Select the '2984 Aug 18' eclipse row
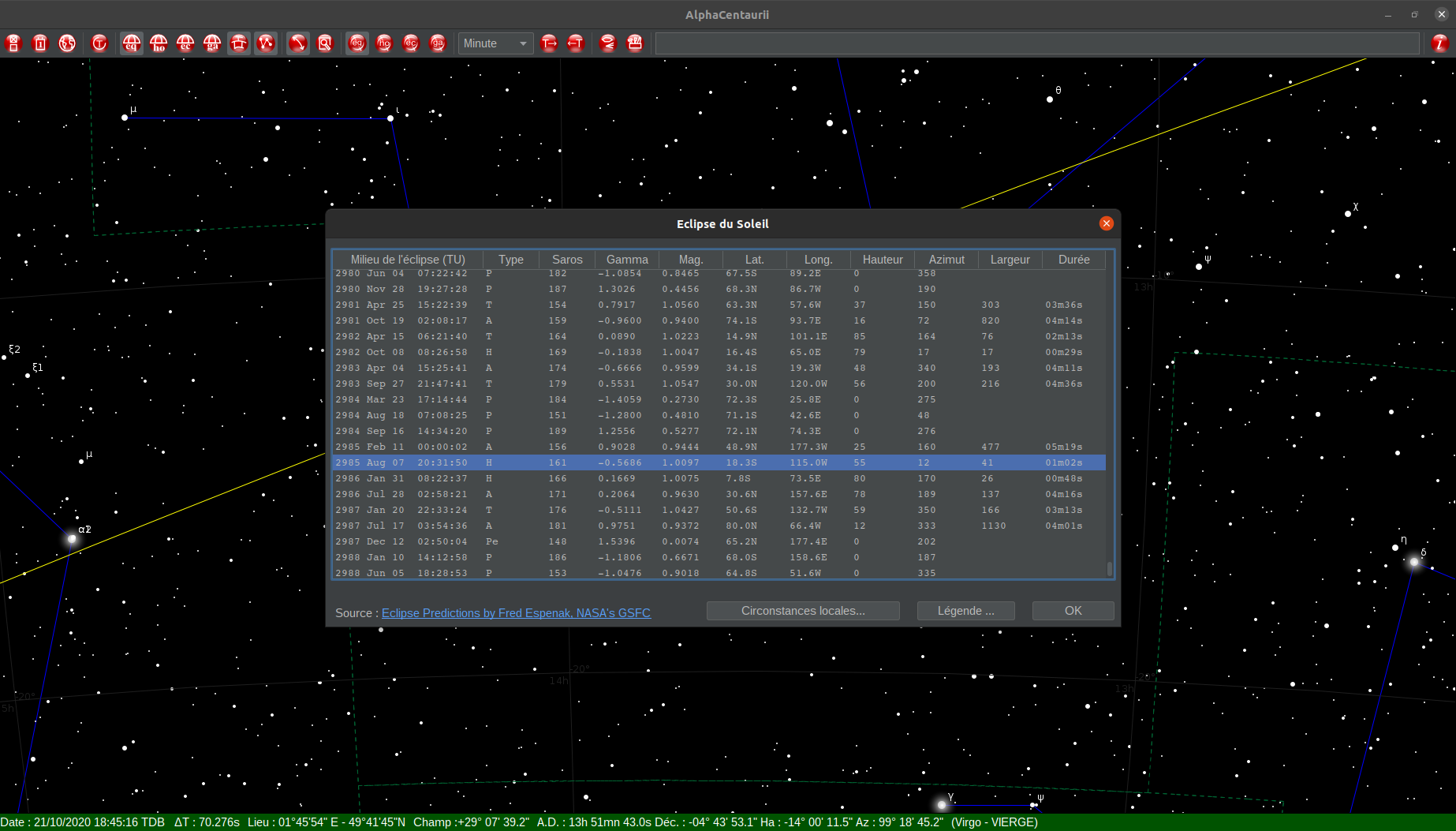The image size is (1456, 831). [x=719, y=415]
